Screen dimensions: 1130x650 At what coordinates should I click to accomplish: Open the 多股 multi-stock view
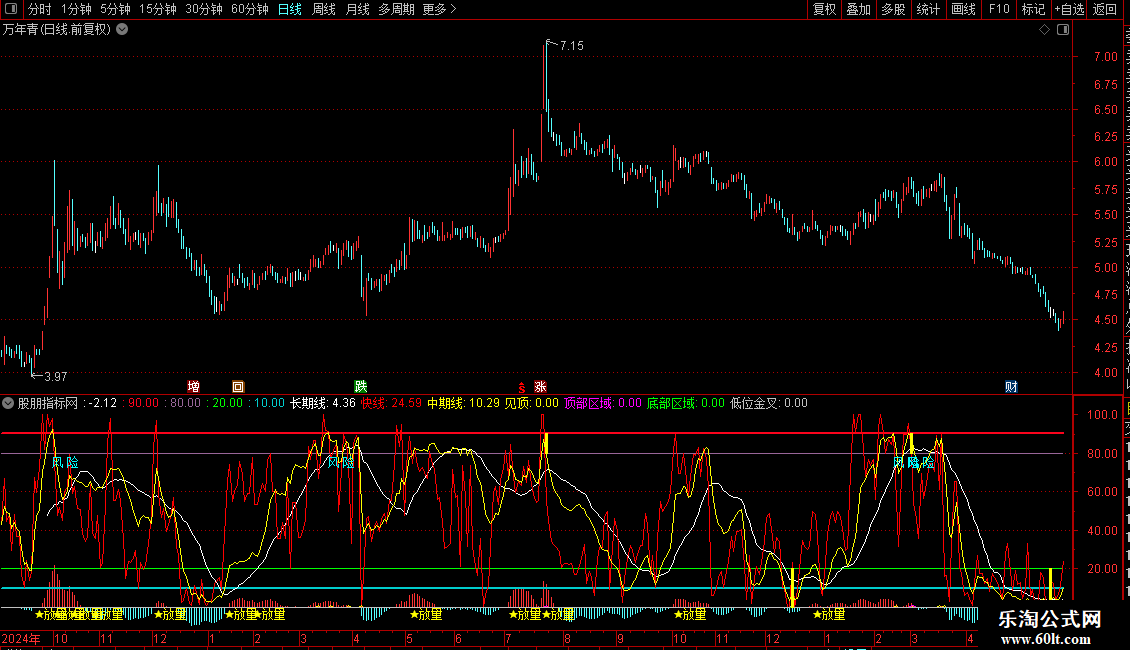point(893,9)
